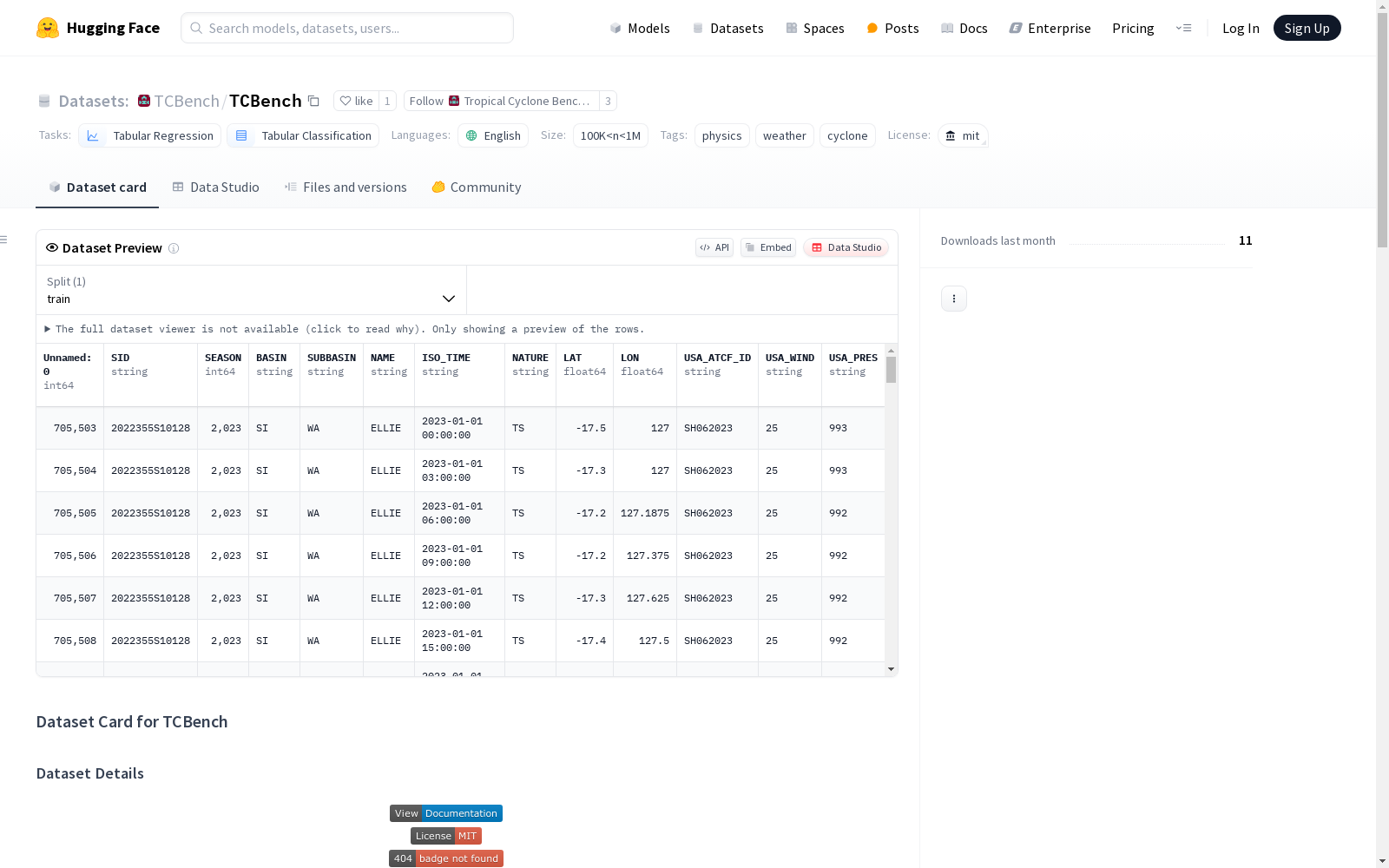Click the TCBench organization link in breadcrumb
Screen dimensions: 1389x868
coord(187,101)
